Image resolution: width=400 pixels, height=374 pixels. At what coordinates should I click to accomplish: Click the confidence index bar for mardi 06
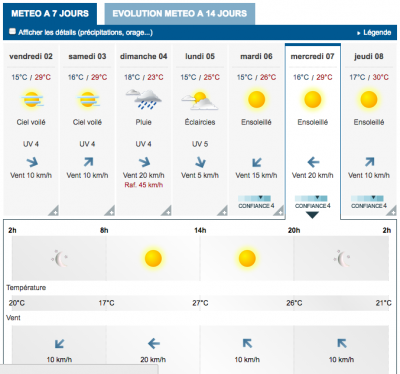click(x=254, y=198)
